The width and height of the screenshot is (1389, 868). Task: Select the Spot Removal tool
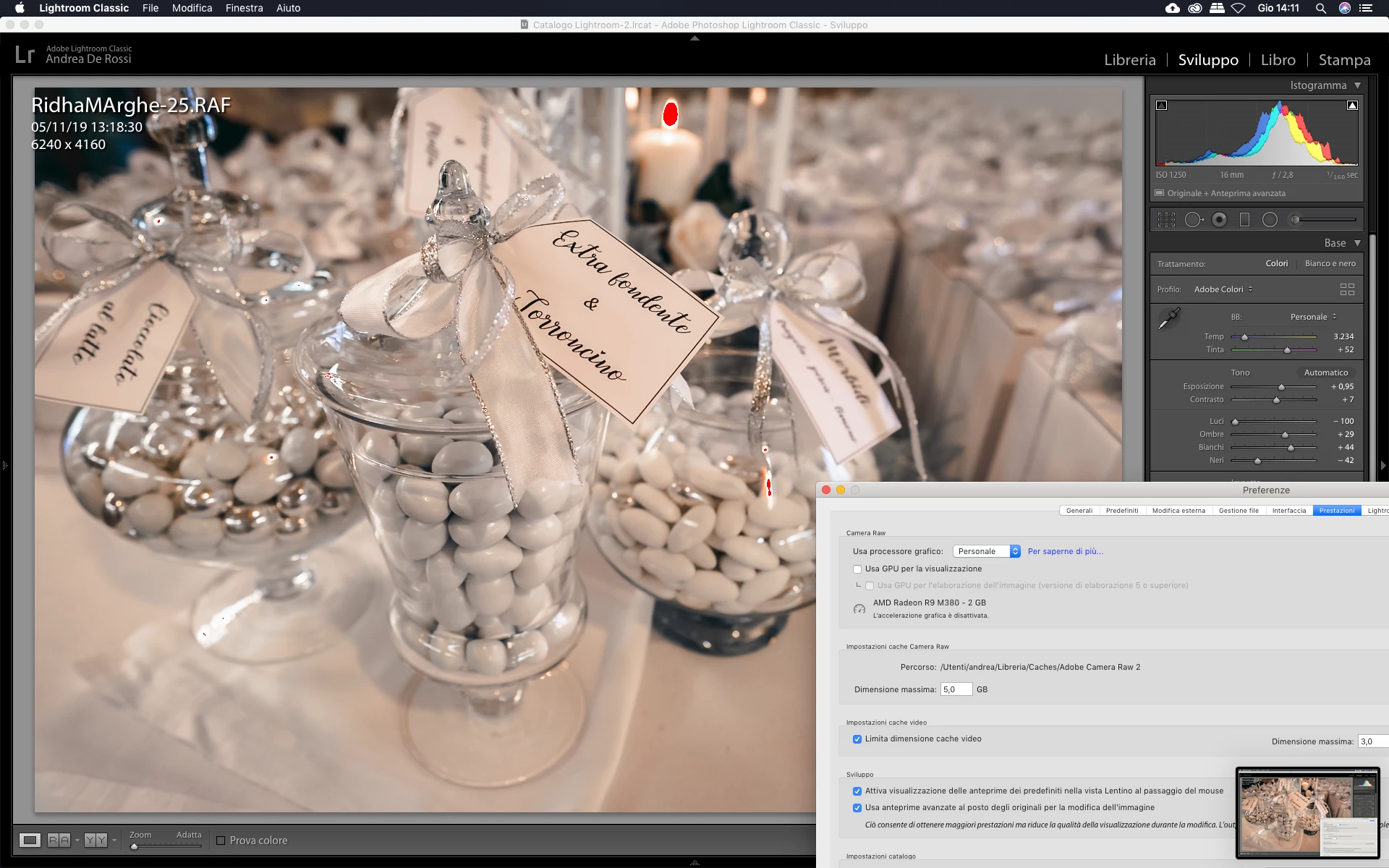pos(1194,220)
